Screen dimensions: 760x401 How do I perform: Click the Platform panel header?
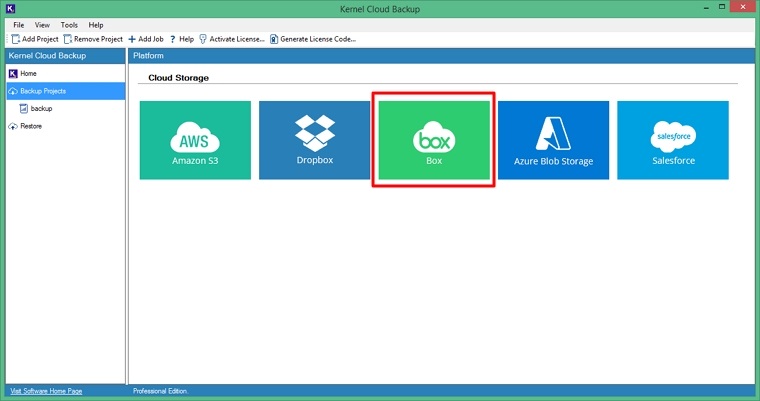pos(442,56)
